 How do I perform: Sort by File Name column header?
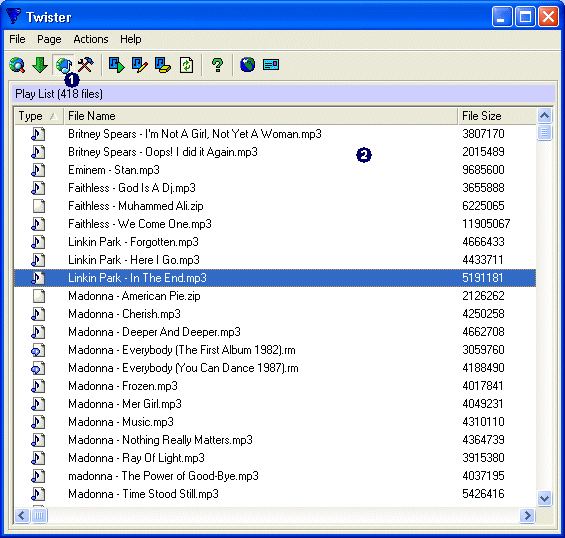(261, 116)
